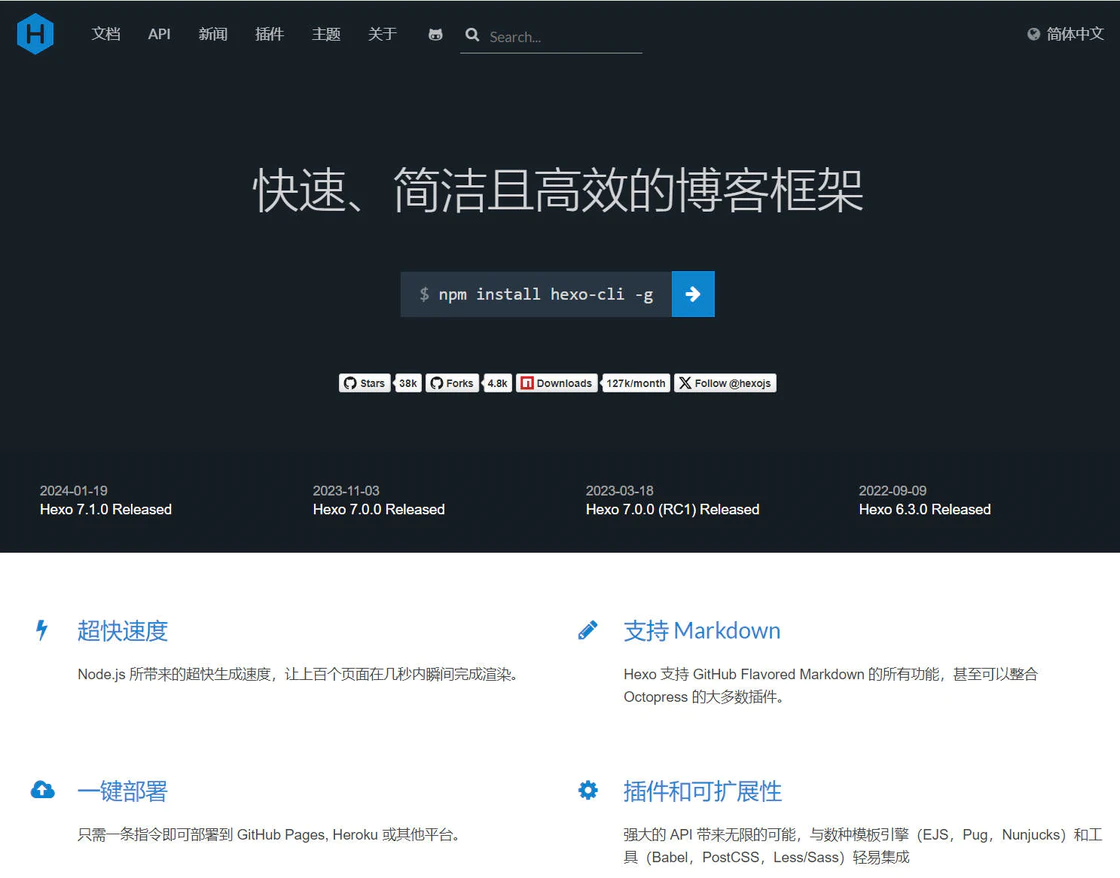The image size is (1120, 878).
Task: Click the 支持 Markdown heading
Action: pos(701,631)
